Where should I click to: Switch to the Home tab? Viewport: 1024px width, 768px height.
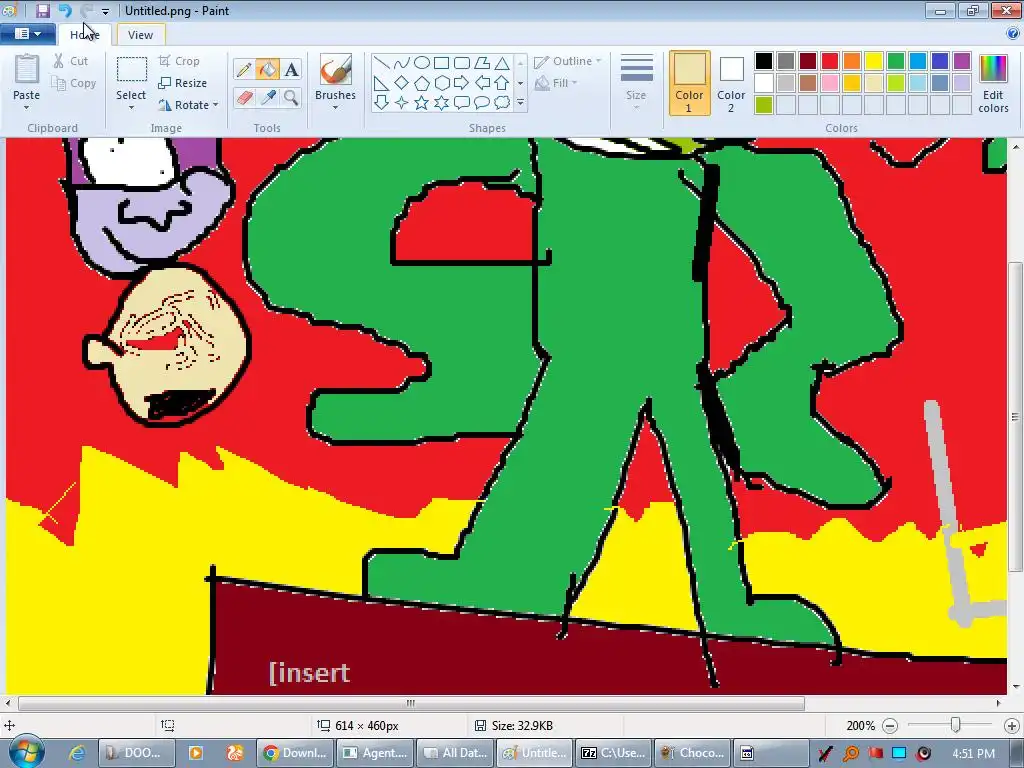coord(85,35)
